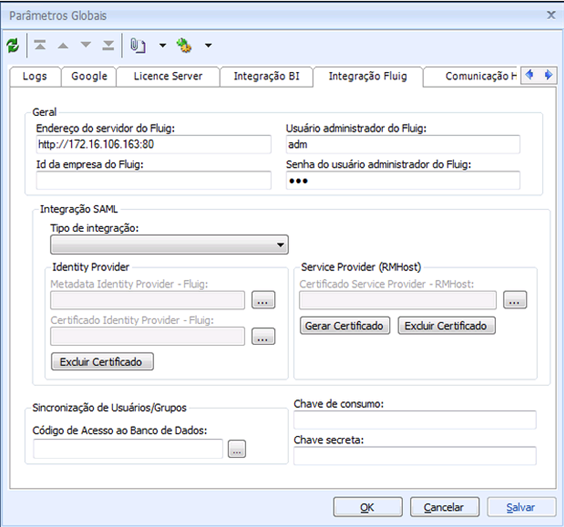Screen dimensions: 564x527
Task: Go to last record toolbar arrow
Action: tap(108, 45)
